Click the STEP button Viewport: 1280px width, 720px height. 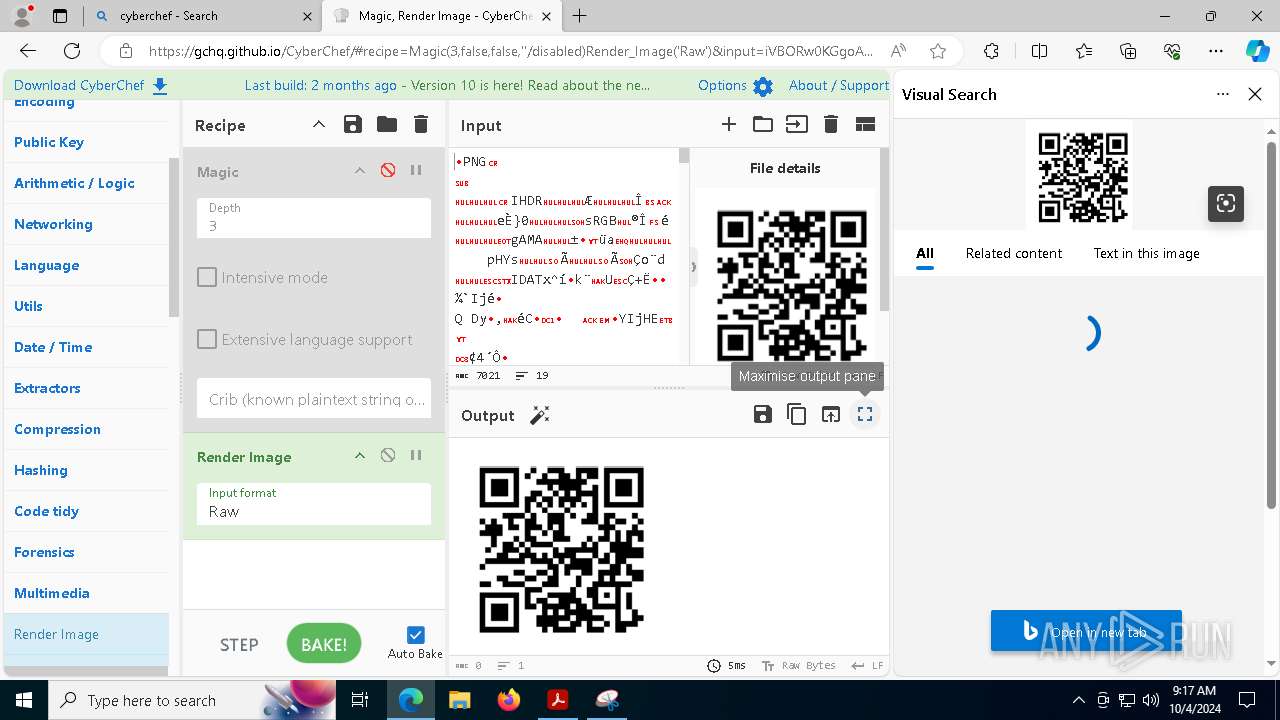coord(239,645)
